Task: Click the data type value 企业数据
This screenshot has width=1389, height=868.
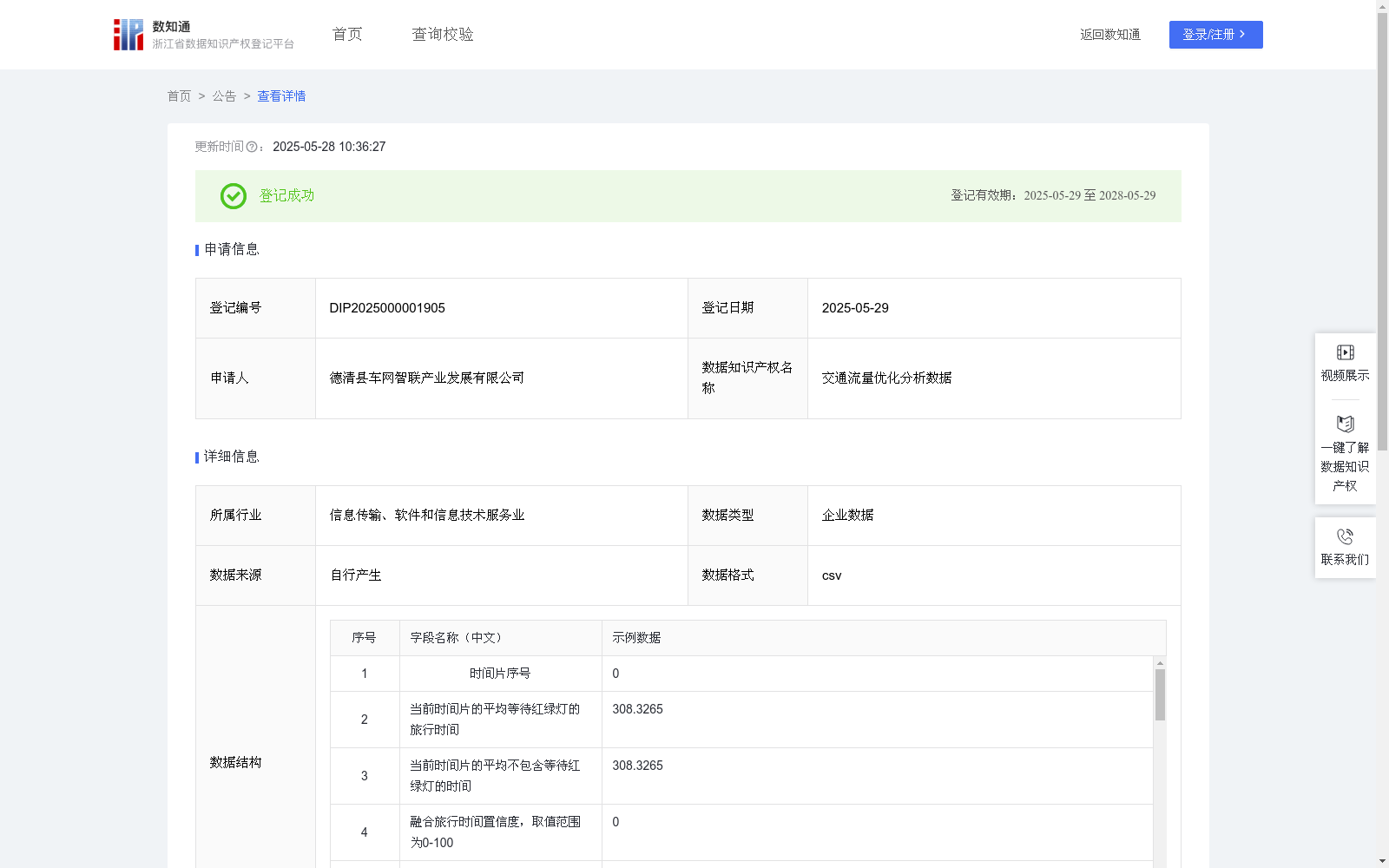Action: pyautogui.click(x=848, y=516)
